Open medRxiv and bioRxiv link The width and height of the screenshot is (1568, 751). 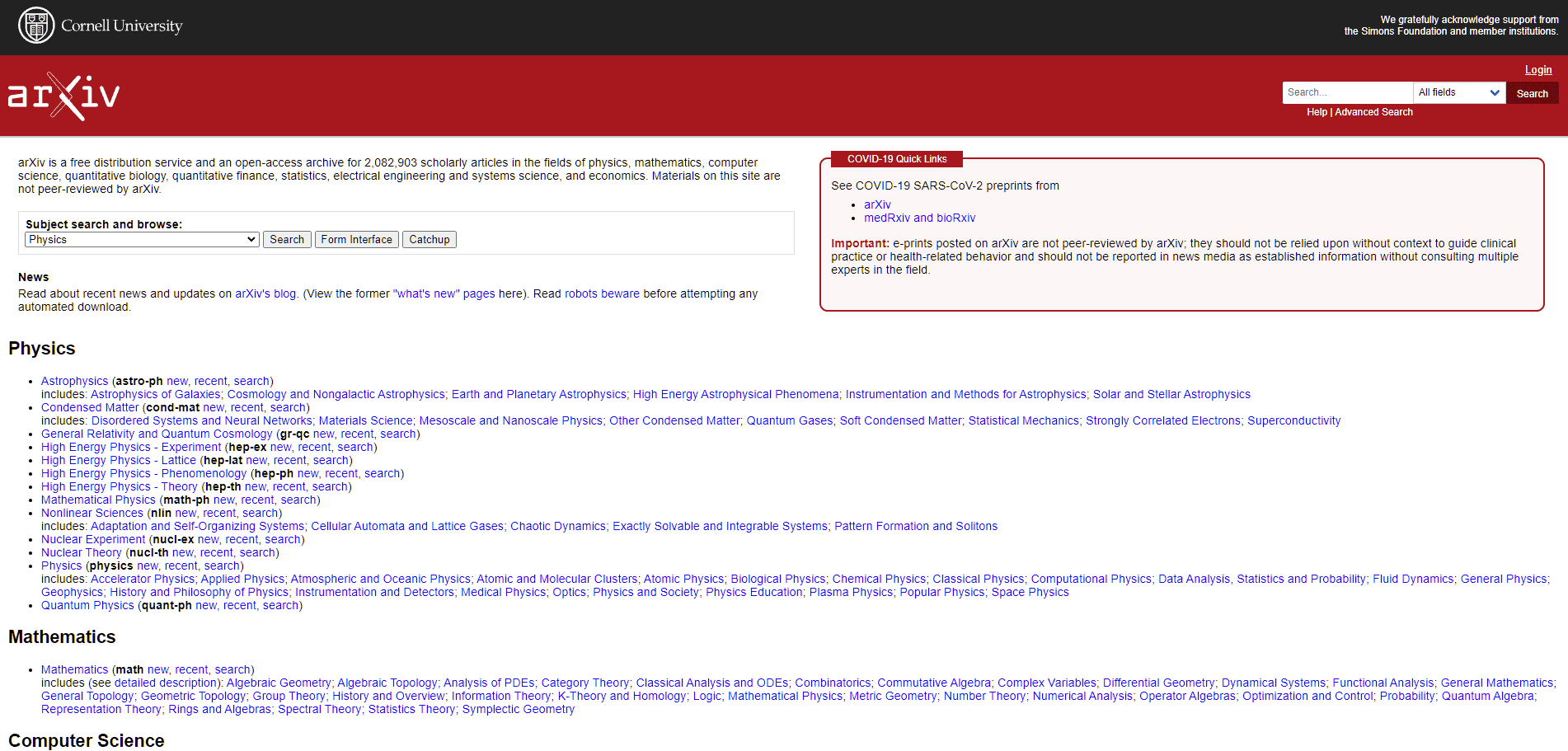pyautogui.click(x=919, y=218)
